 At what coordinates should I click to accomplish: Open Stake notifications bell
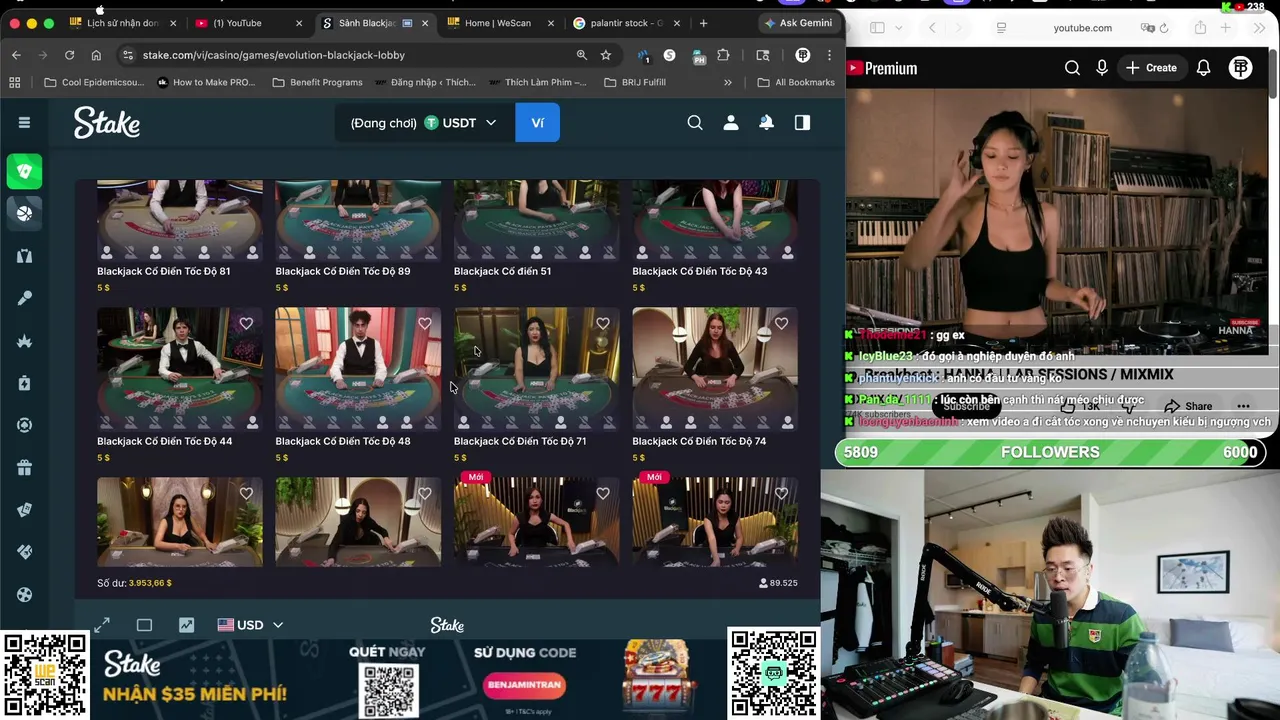tap(766, 122)
